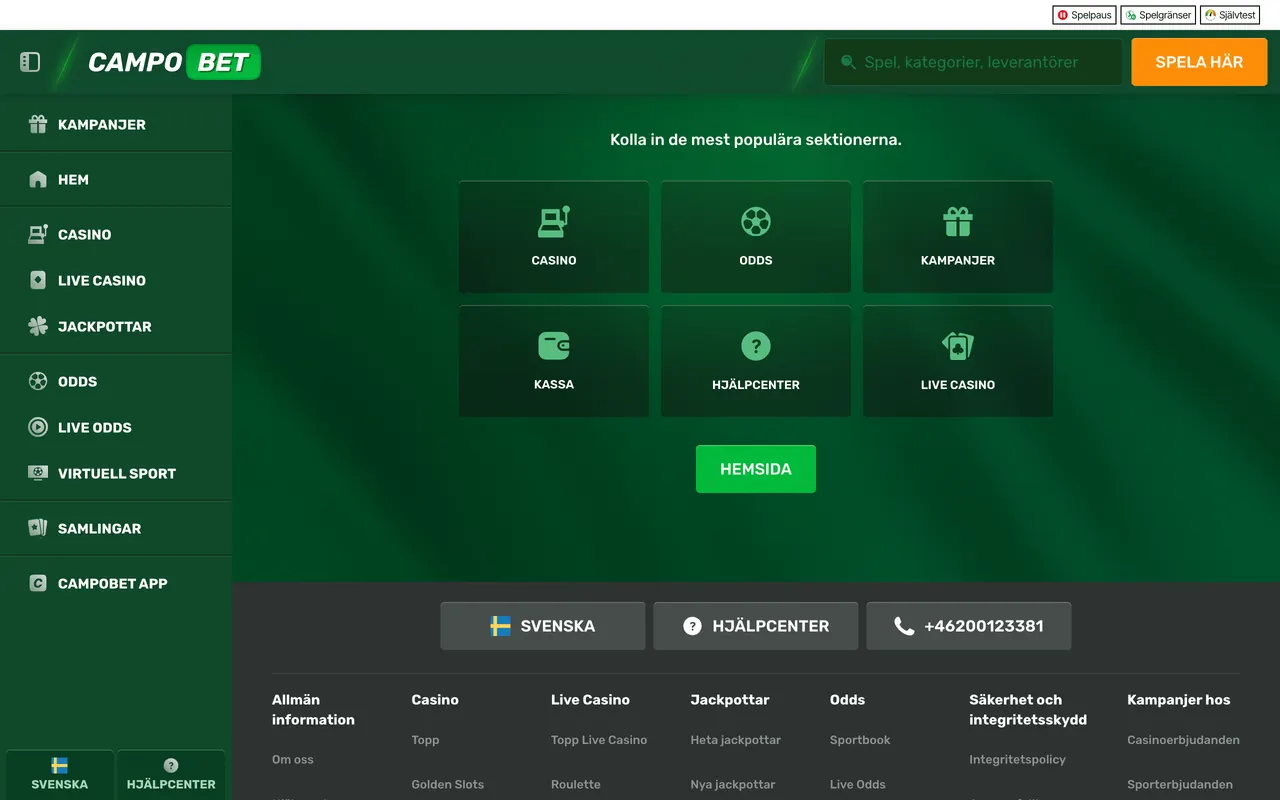Follow the Sportbook footer link
The image size is (1280, 800).
tap(860, 740)
